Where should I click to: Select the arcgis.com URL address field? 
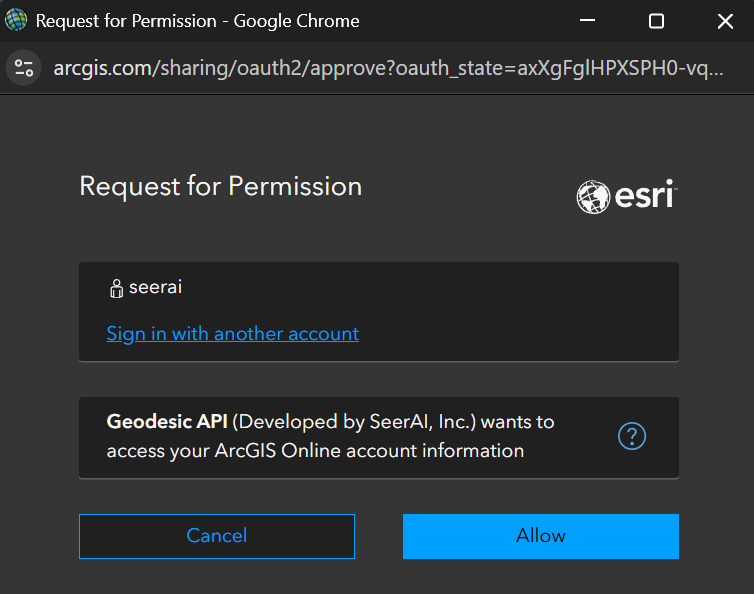point(388,68)
